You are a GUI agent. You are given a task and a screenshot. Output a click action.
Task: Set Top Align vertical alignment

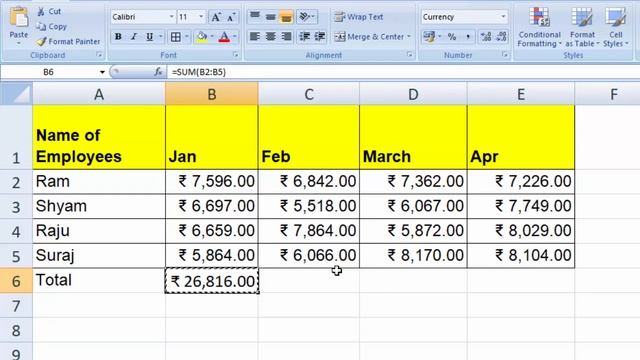pyautogui.click(x=255, y=17)
